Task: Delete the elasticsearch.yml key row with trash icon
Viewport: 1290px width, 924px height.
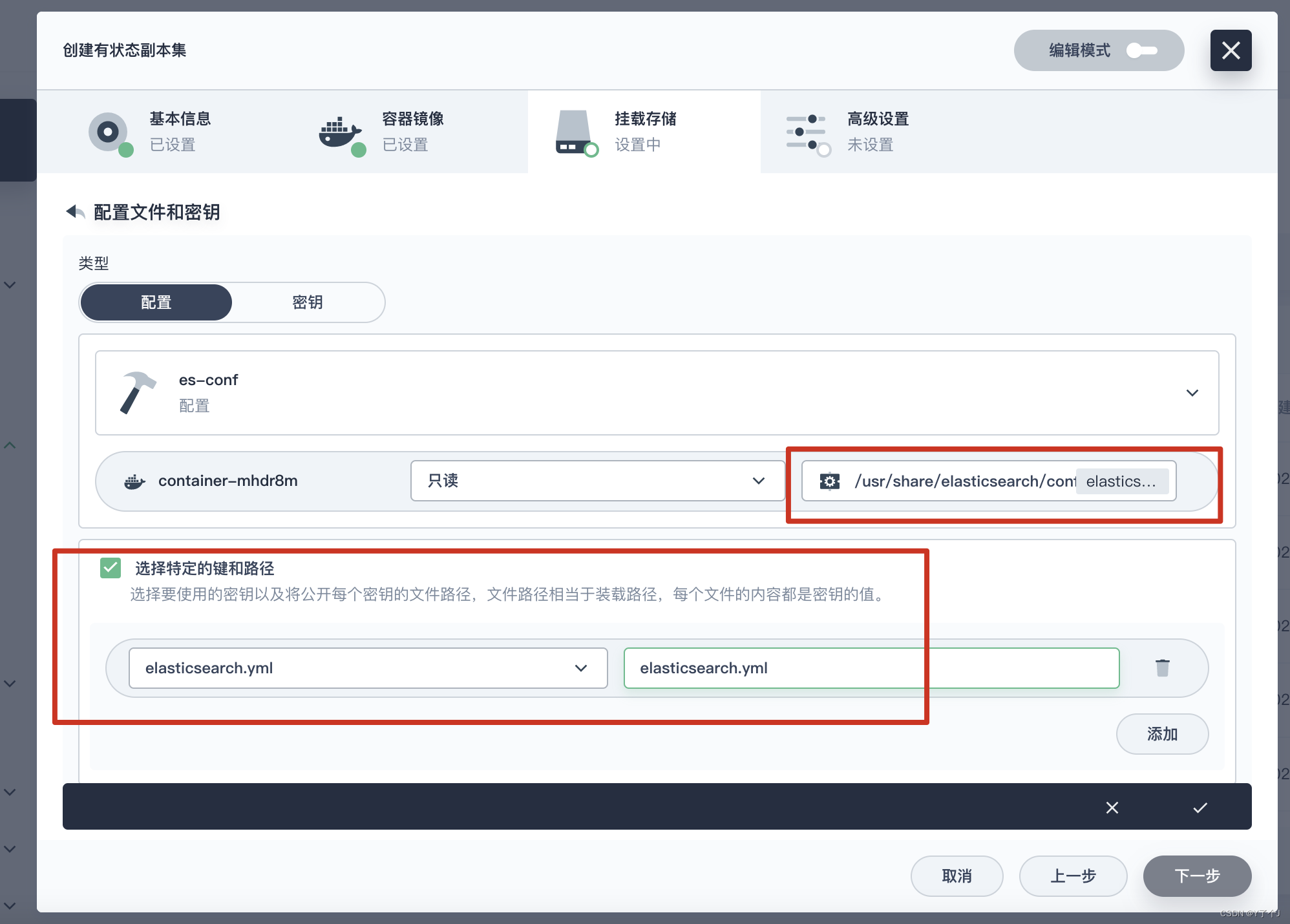Action: [1162, 668]
